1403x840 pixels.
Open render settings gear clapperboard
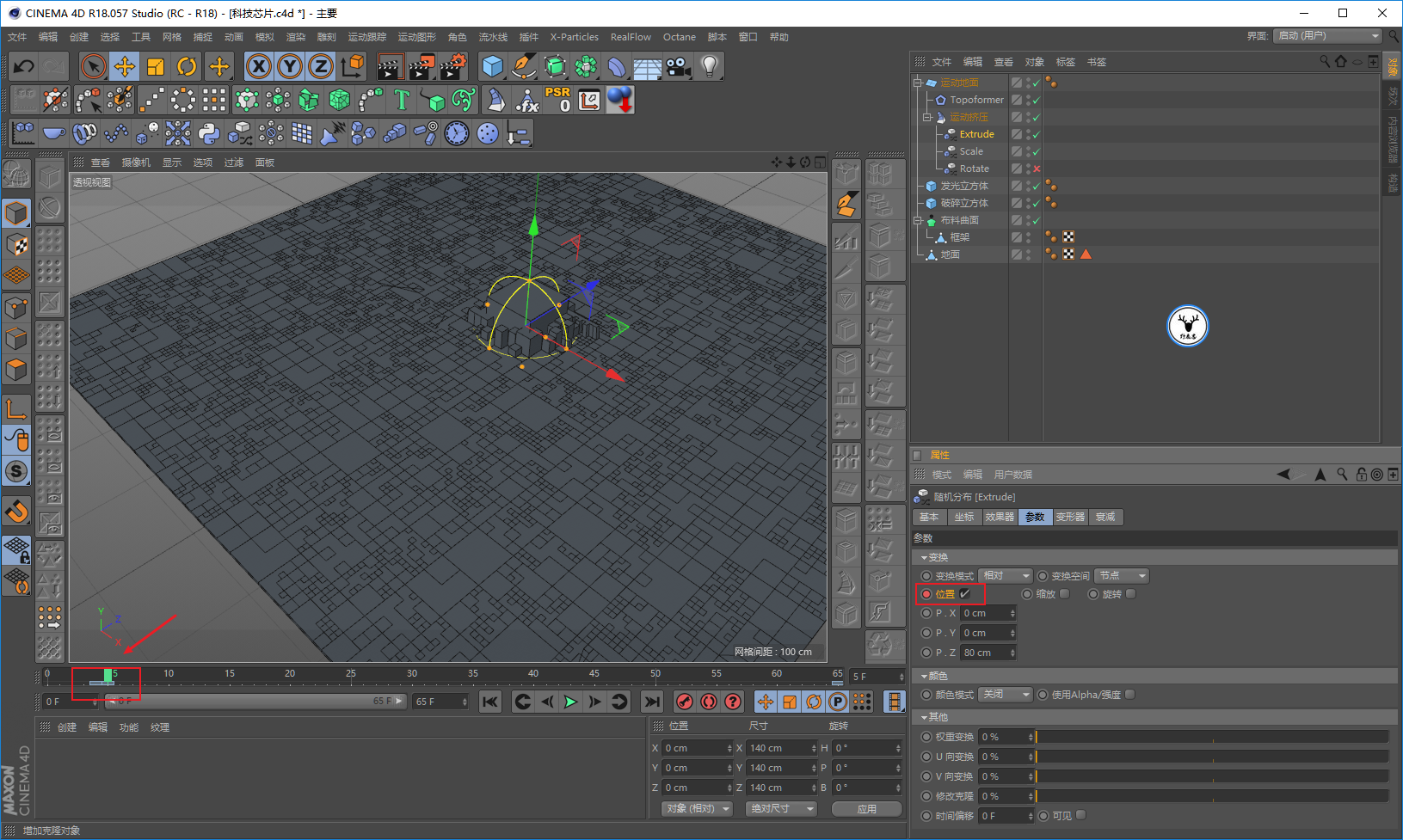tap(452, 66)
